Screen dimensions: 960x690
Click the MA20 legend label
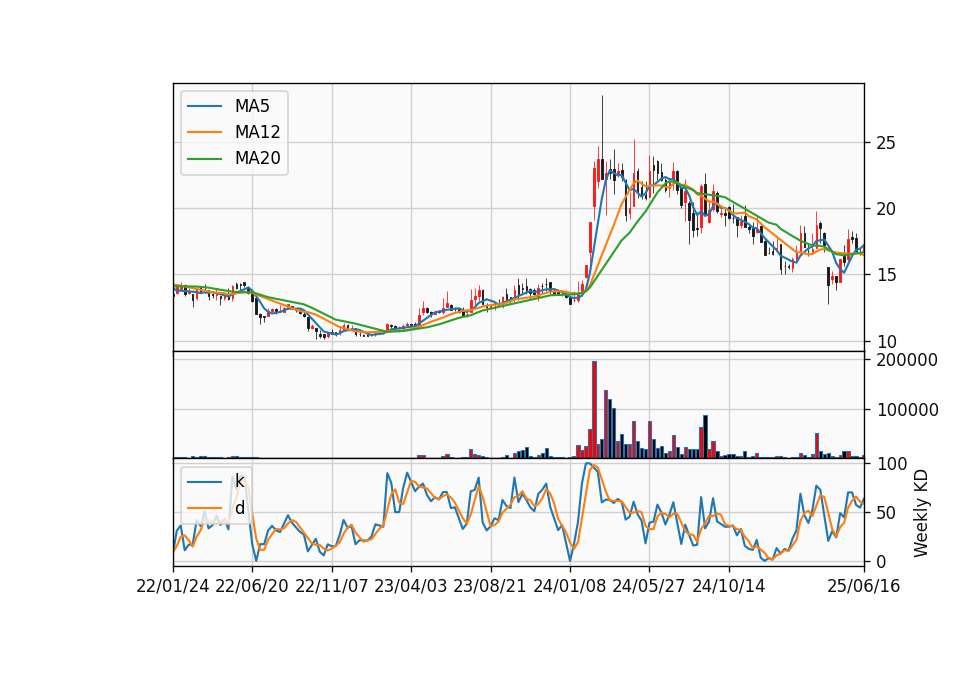click(x=257, y=158)
